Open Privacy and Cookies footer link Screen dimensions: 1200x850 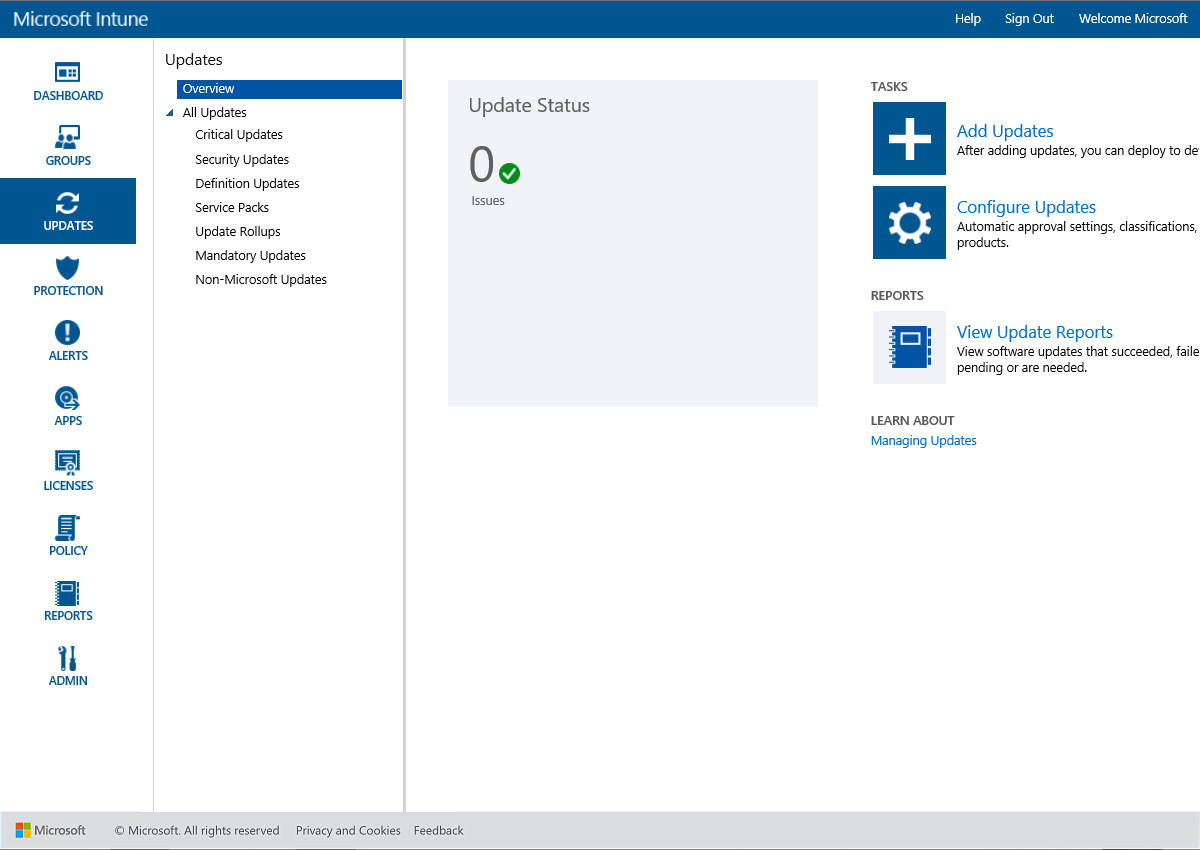pos(348,831)
